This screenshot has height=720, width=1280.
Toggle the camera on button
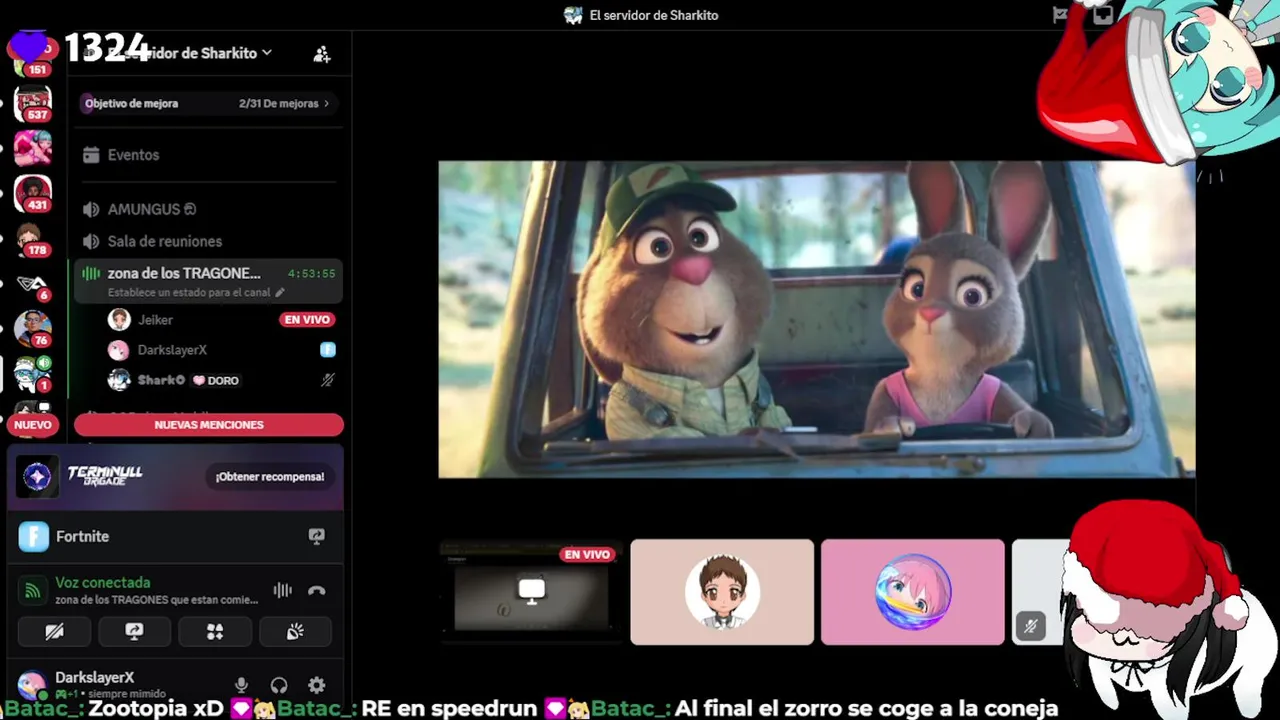pyautogui.click(x=54, y=631)
